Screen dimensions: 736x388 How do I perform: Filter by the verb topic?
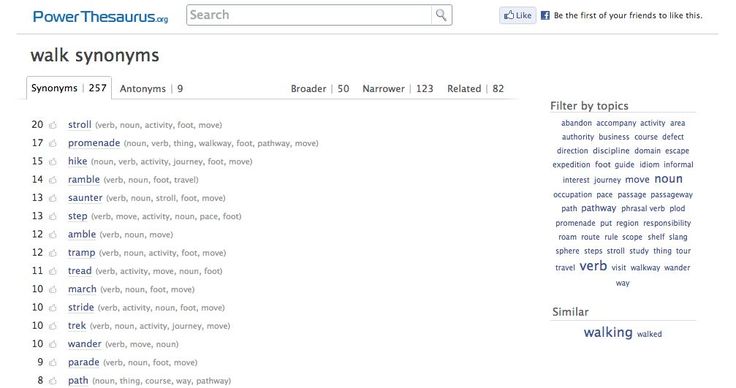click(593, 266)
